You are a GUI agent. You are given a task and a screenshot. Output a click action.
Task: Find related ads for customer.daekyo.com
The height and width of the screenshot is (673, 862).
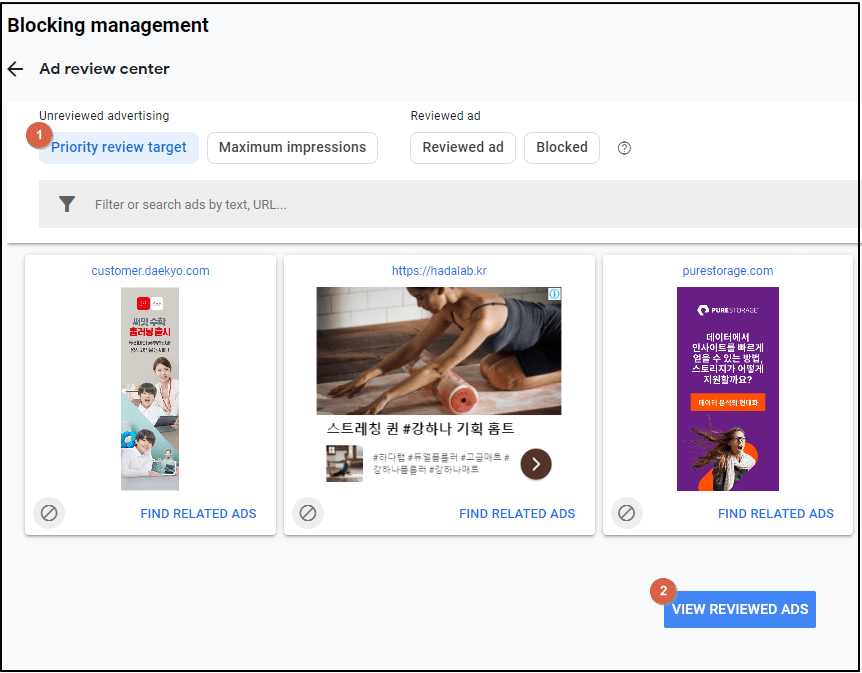[198, 513]
